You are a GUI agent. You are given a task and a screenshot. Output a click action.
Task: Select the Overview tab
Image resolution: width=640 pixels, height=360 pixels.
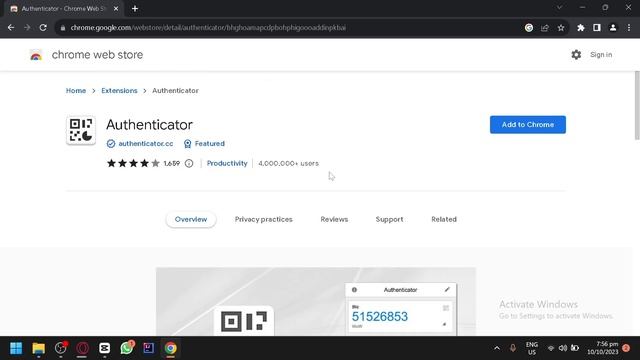coord(191,219)
